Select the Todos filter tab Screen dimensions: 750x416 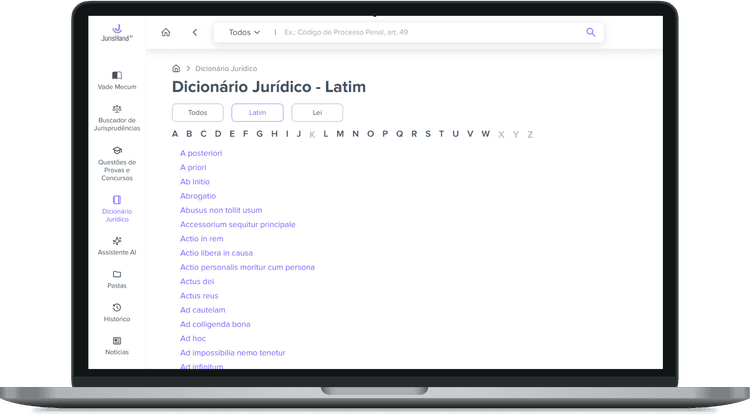pos(198,112)
